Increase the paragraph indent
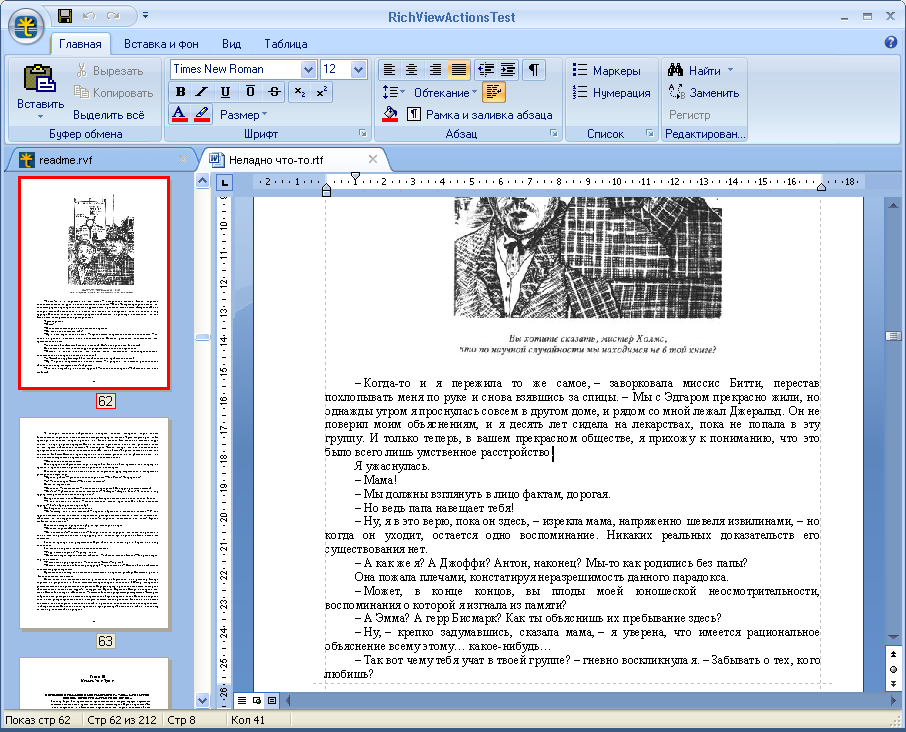906x732 pixels. tap(509, 69)
